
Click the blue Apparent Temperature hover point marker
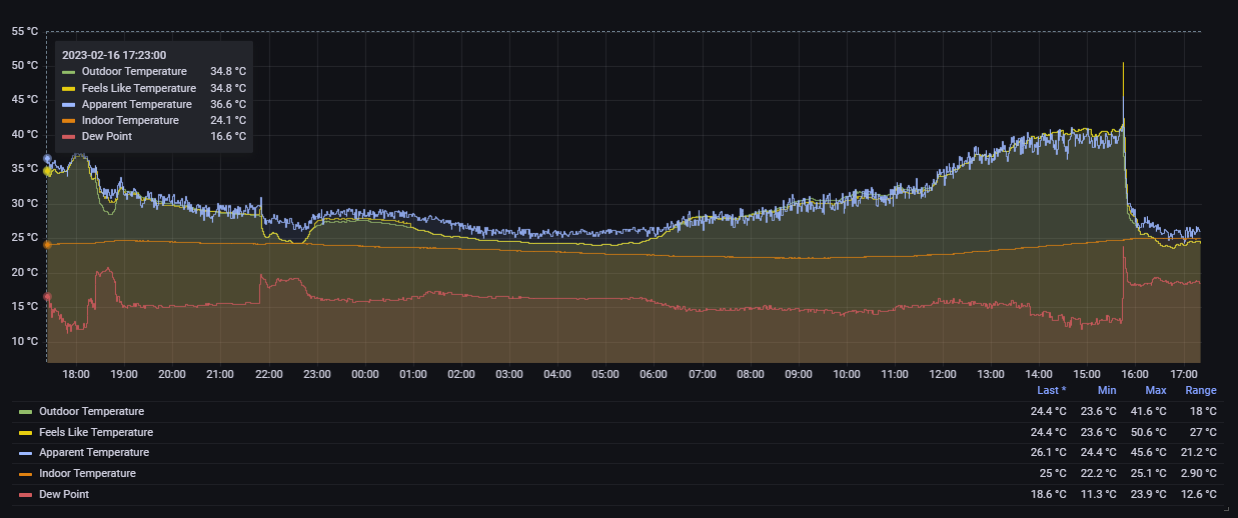(x=47, y=159)
